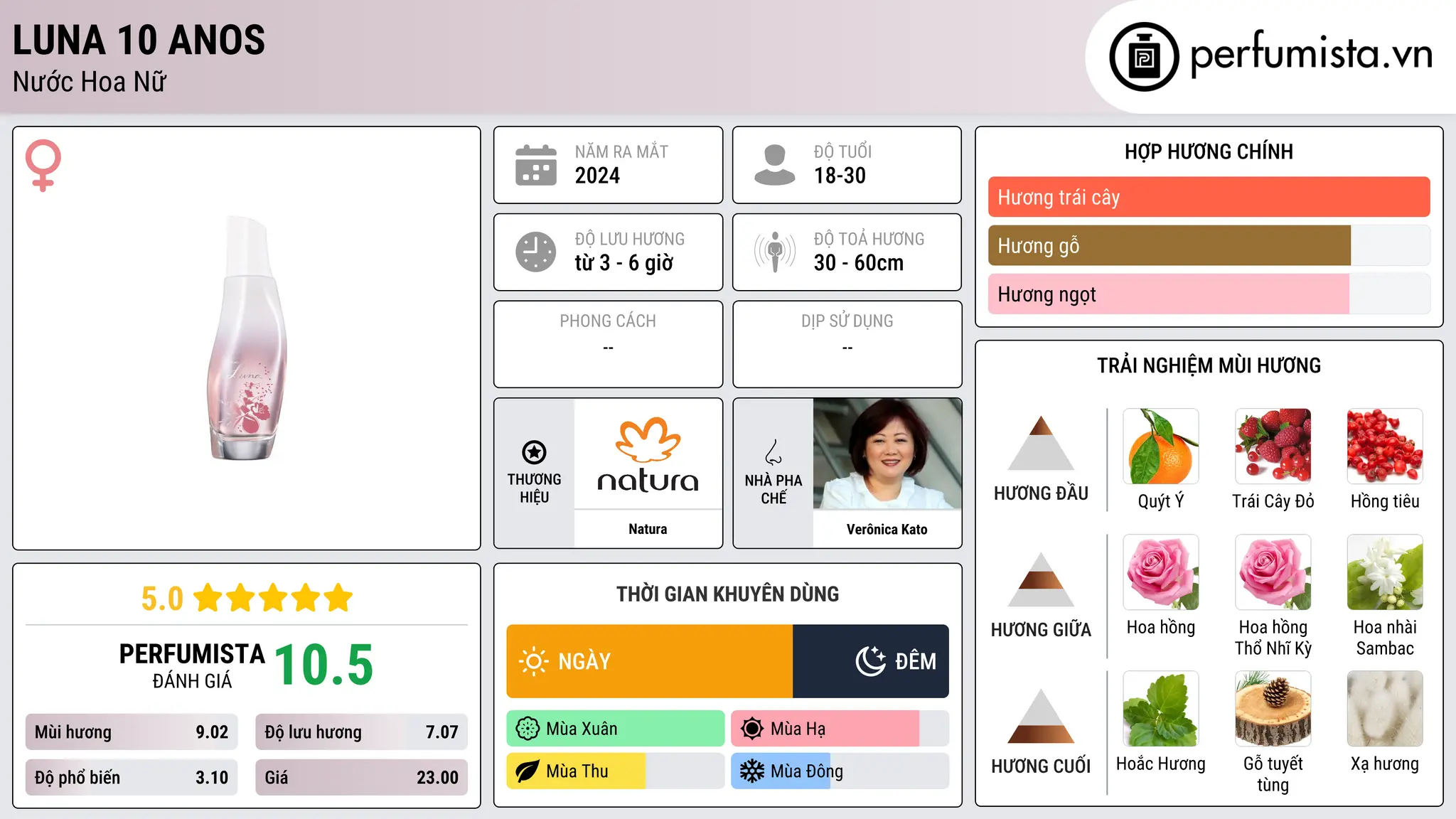The height and width of the screenshot is (819, 1456).
Task: Click the HƯƠNG ĐẦU pyramid icon
Action: 1041,443
